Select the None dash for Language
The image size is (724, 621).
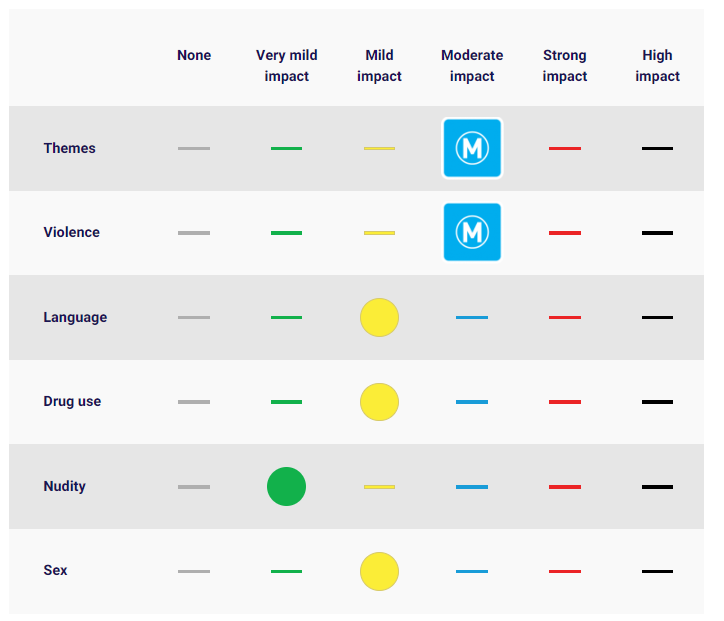[x=194, y=317]
